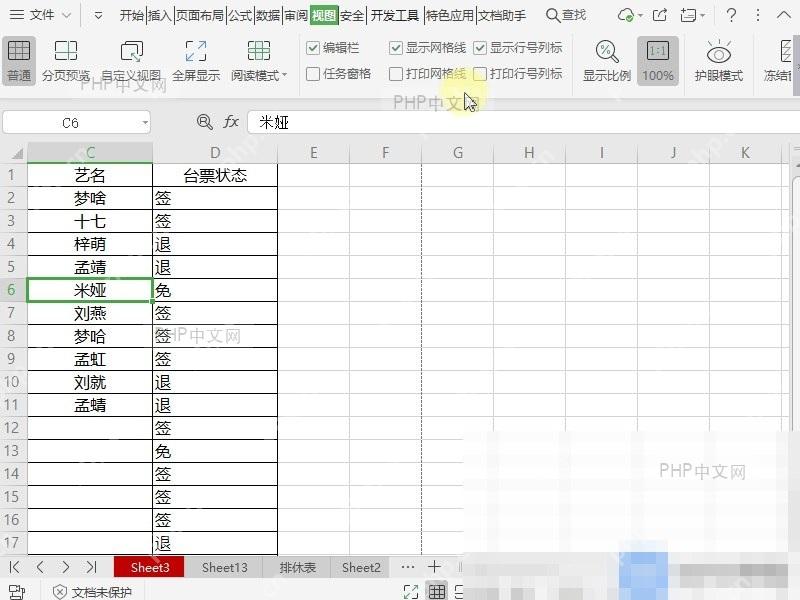
Task: Click status bar normal grid view icon
Action: click(x=437, y=592)
